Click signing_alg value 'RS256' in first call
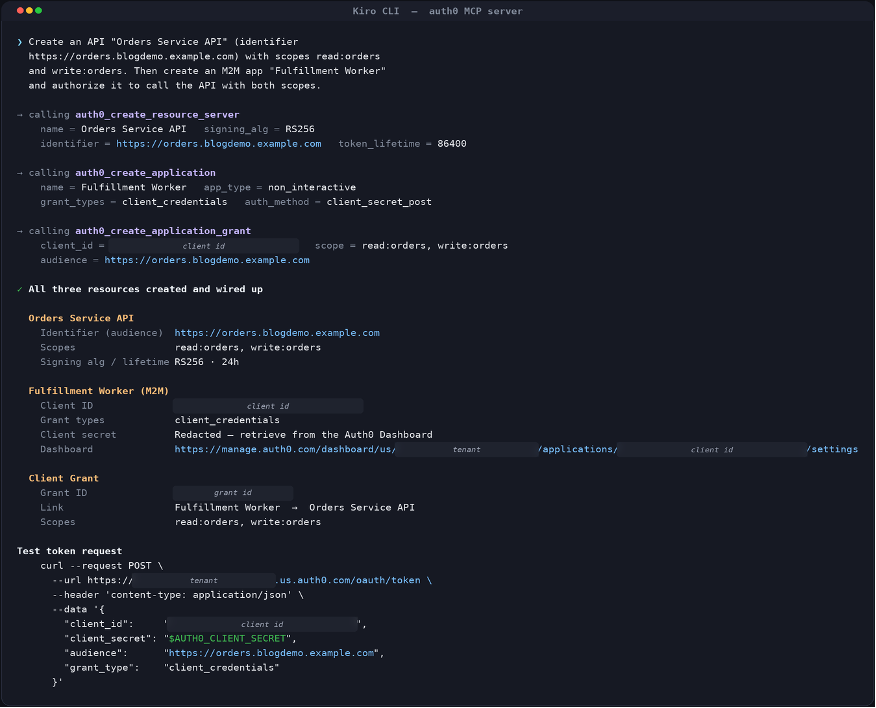876x708 pixels. point(300,129)
